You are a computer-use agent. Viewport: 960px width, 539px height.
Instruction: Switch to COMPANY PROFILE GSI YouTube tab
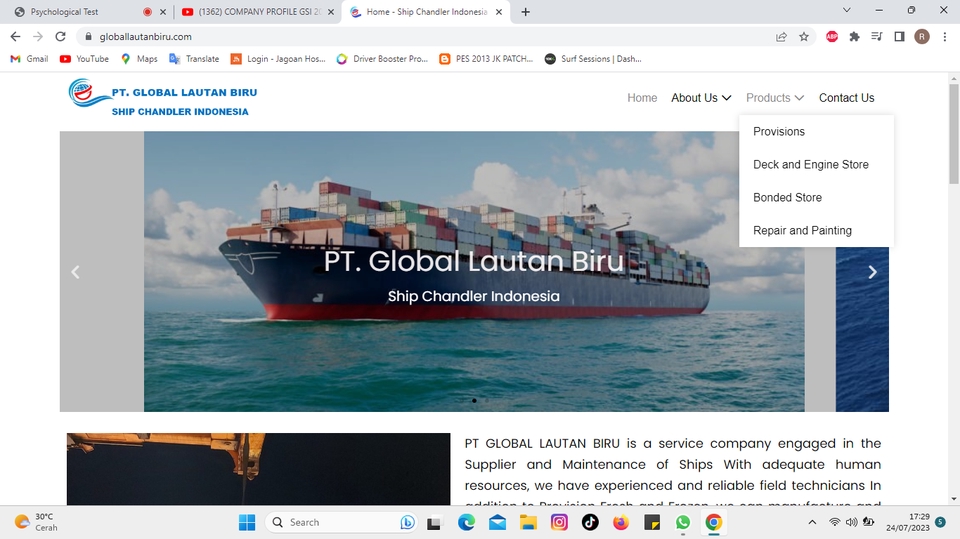(x=252, y=12)
